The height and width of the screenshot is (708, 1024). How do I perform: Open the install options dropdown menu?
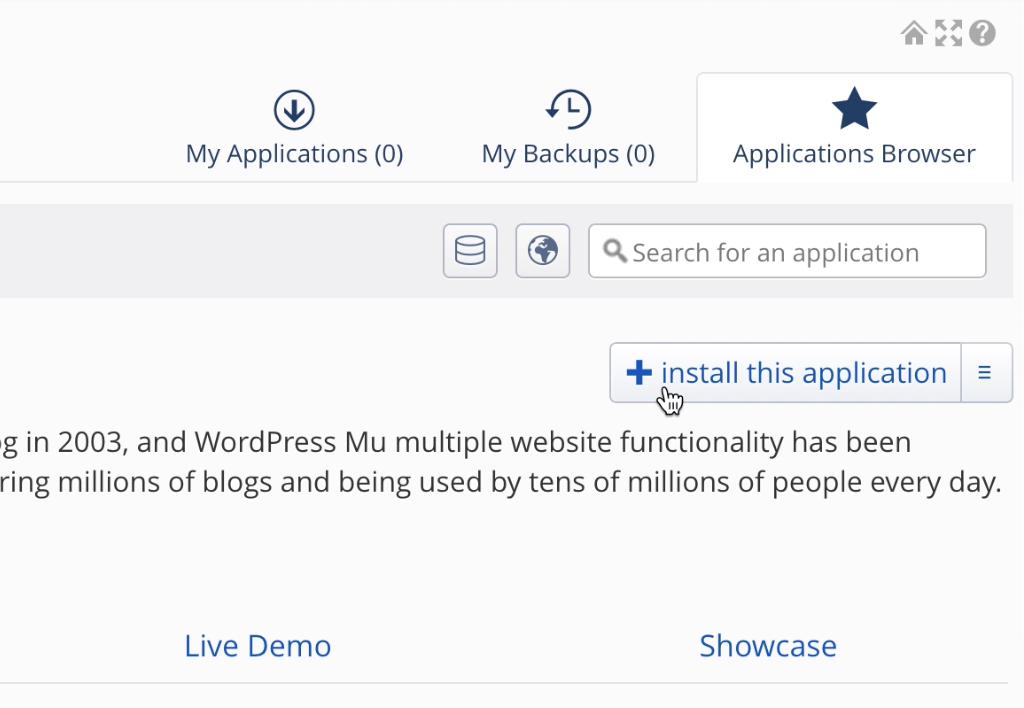pos(986,372)
